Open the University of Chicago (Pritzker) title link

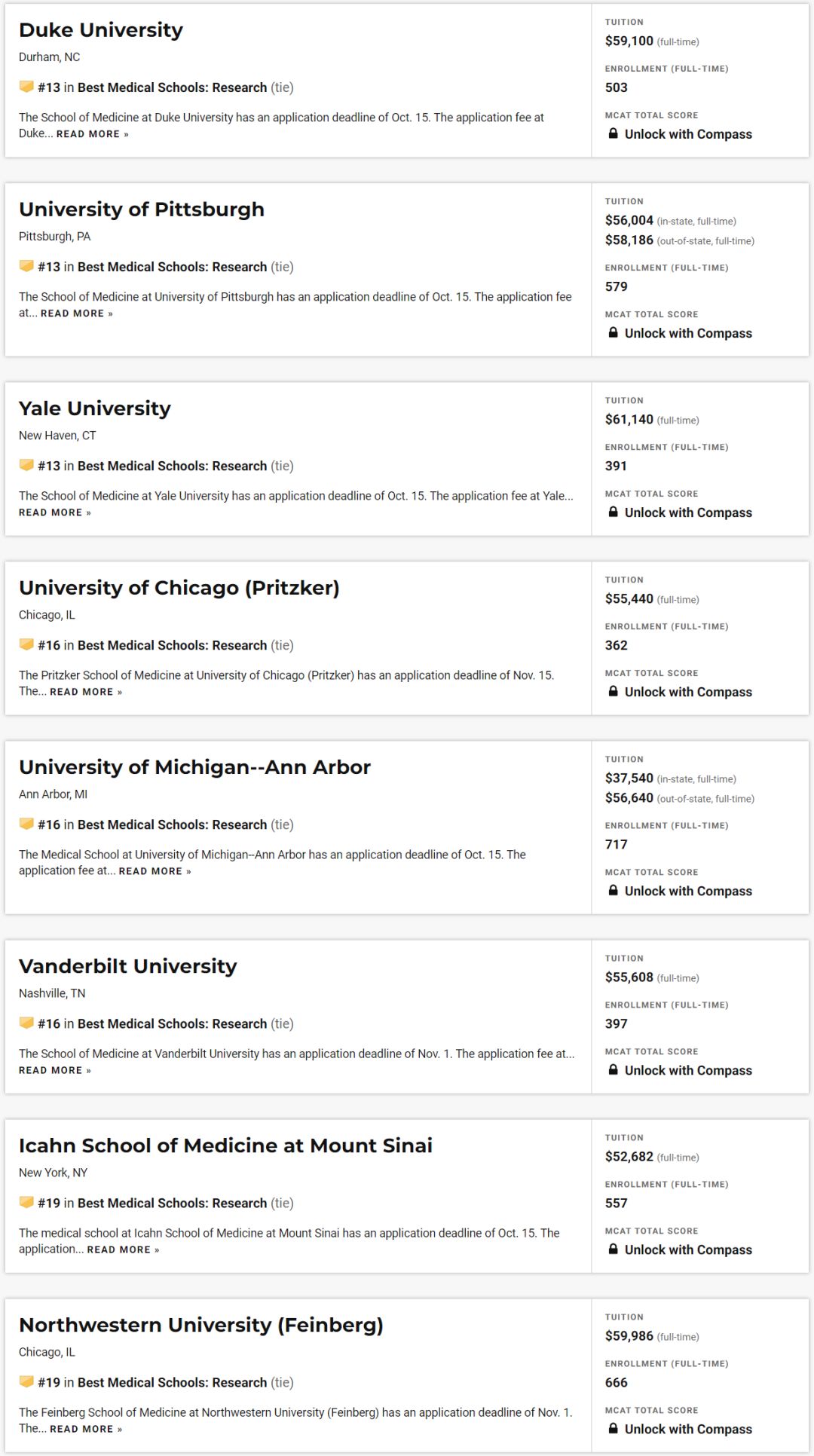179,588
